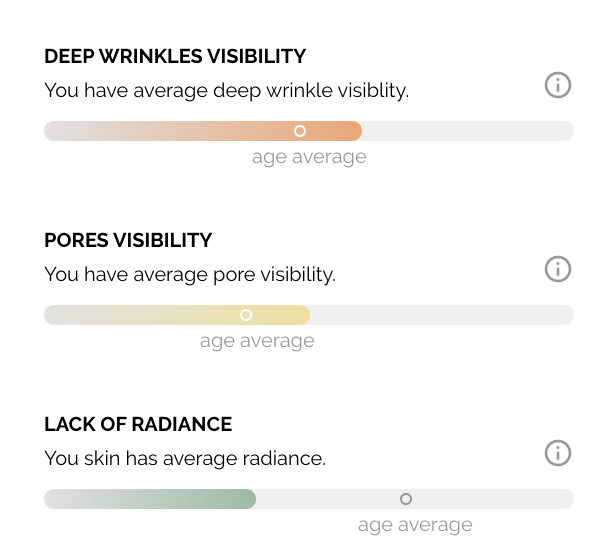Select the deep wrinkles age average circle marker
616x538 pixels.
pos(300,131)
